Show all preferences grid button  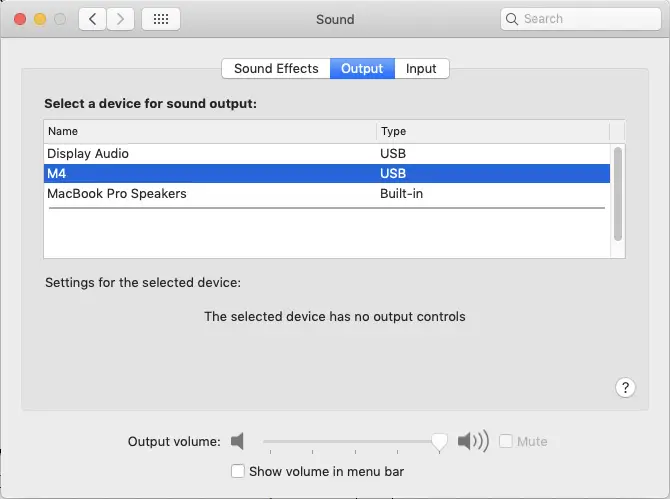coord(161,19)
